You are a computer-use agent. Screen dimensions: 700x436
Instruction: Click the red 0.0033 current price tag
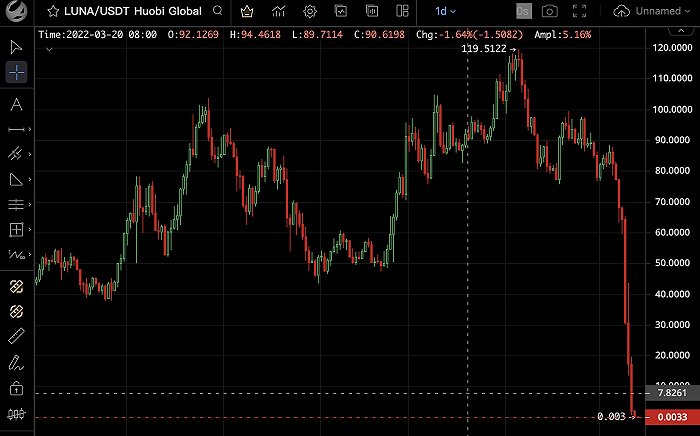pyautogui.click(x=672, y=417)
